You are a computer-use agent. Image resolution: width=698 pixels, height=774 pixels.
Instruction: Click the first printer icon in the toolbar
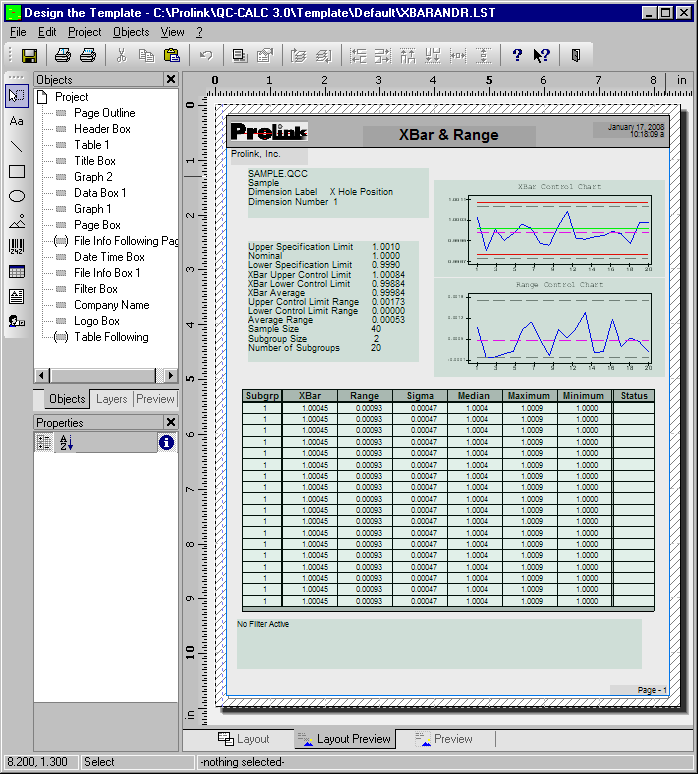tap(63, 55)
